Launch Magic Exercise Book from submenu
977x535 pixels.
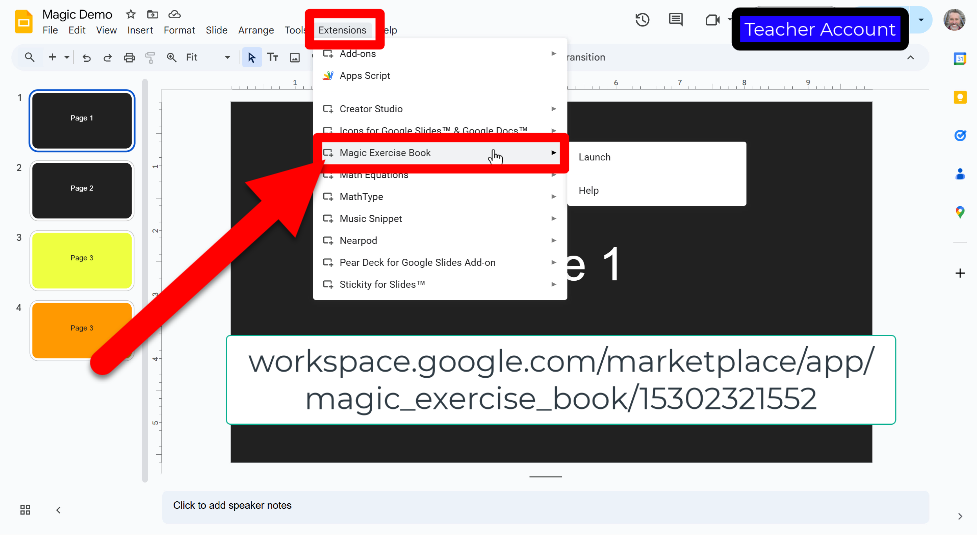point(657,157)
